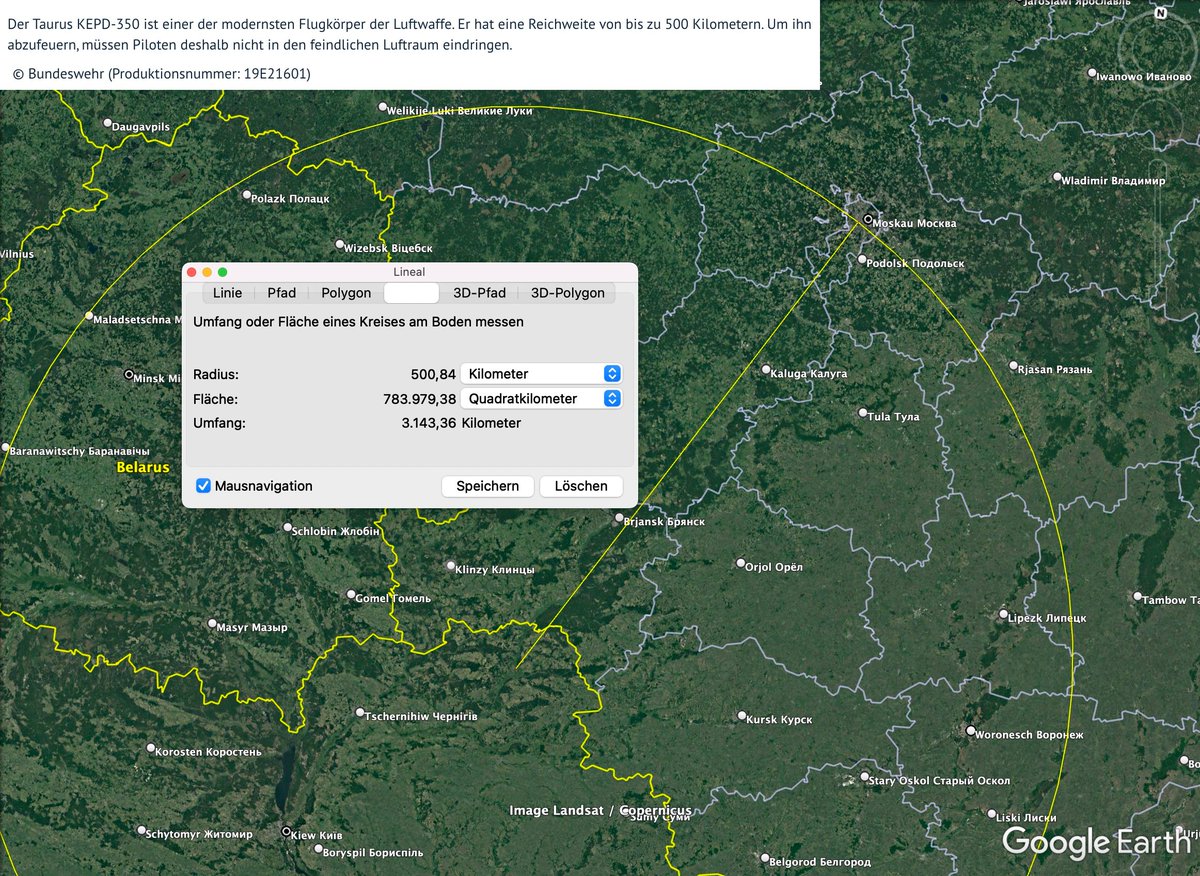Click the Speichern button

point(488,486)
